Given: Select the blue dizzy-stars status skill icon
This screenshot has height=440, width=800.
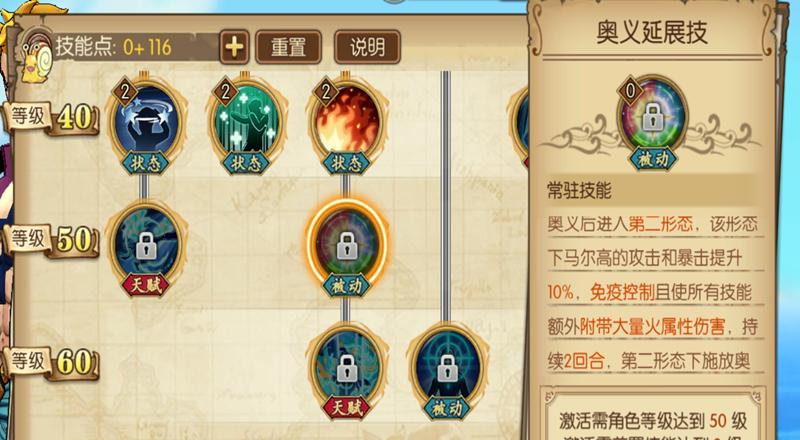Looking at the screenshot, I should click(x=146, y=123).
